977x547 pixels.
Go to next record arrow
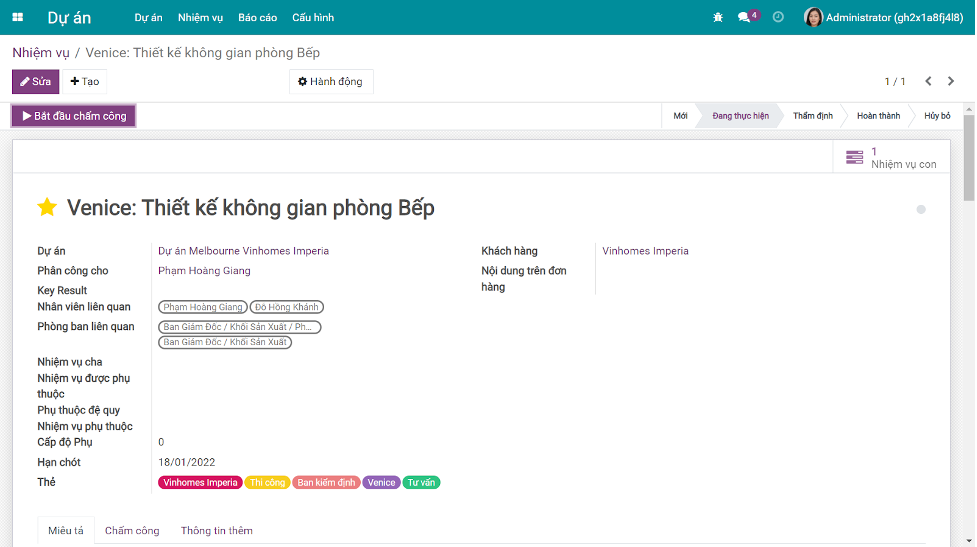(x=951, y=81)
